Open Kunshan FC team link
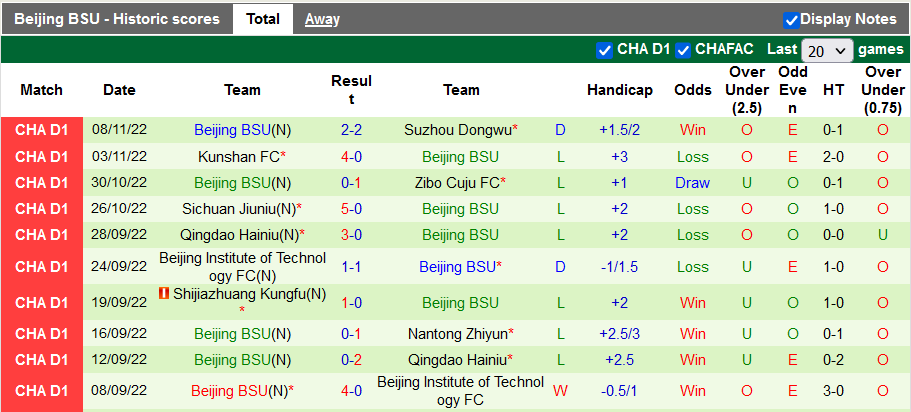This screenshot has width=911, height=412. [239, 156]
